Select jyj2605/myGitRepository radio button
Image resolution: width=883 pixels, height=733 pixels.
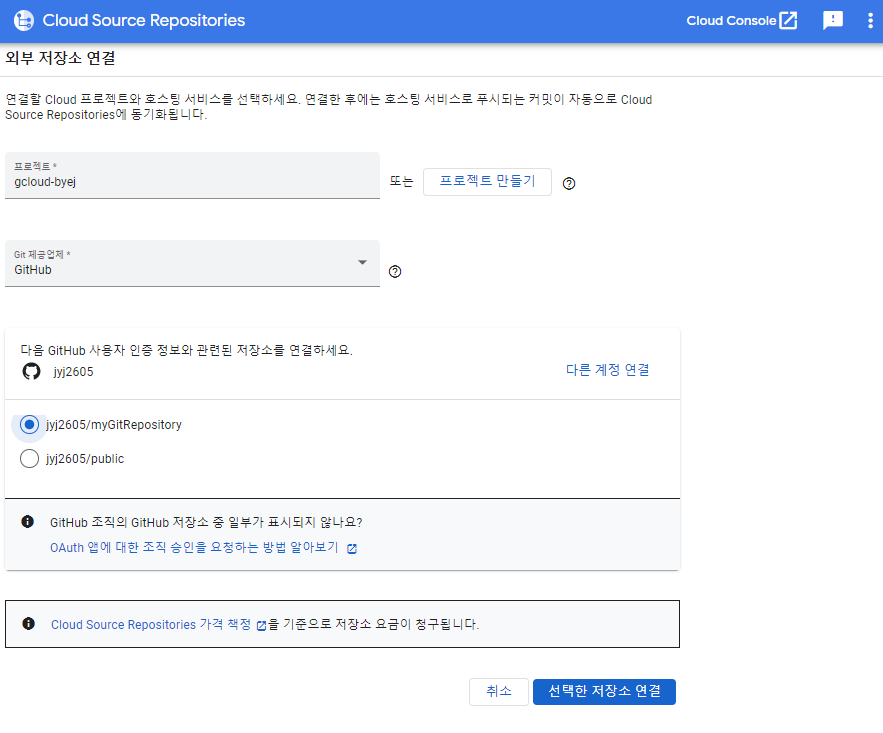29,424
